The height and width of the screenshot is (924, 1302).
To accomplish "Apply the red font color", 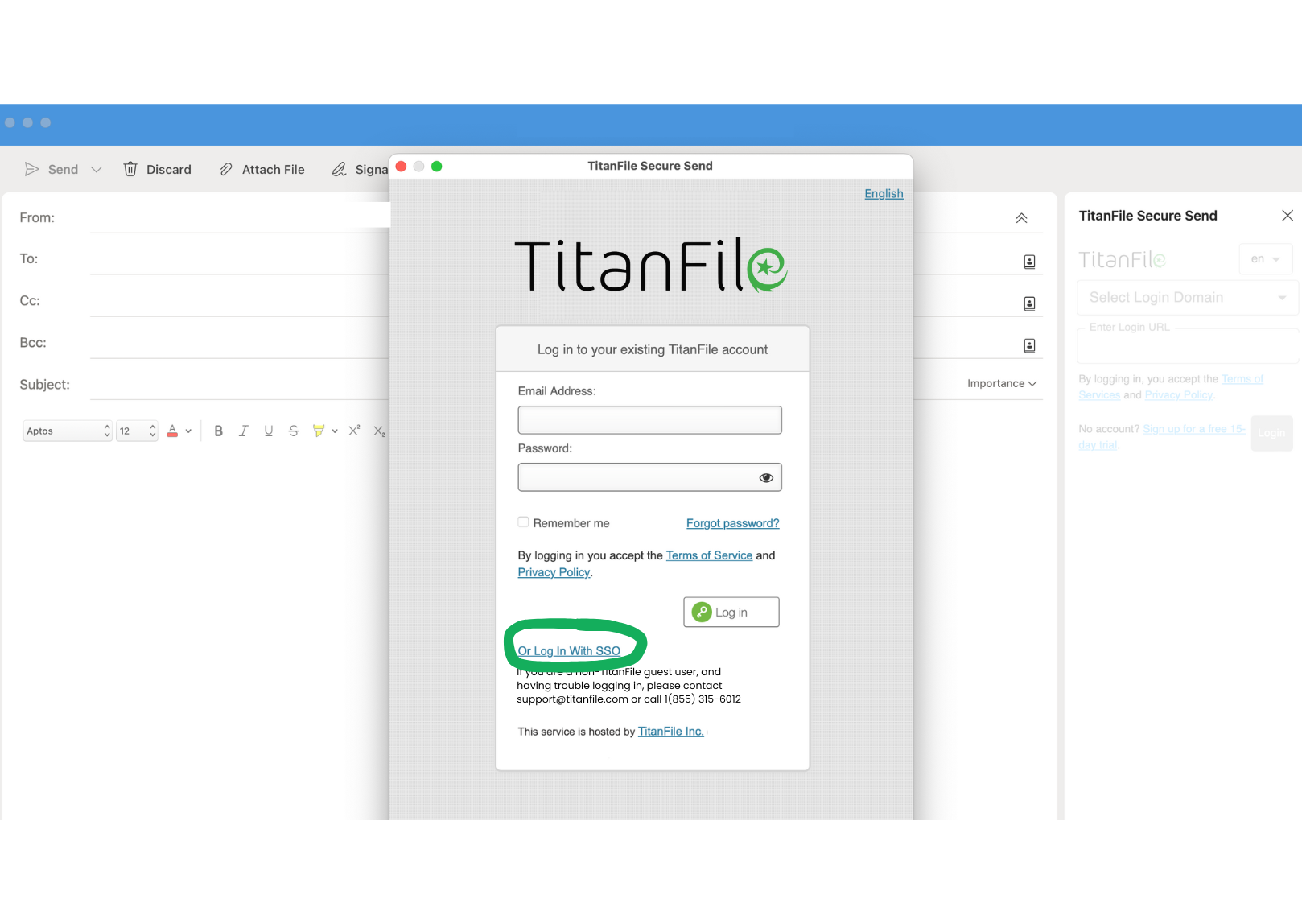I will [172, 431].
